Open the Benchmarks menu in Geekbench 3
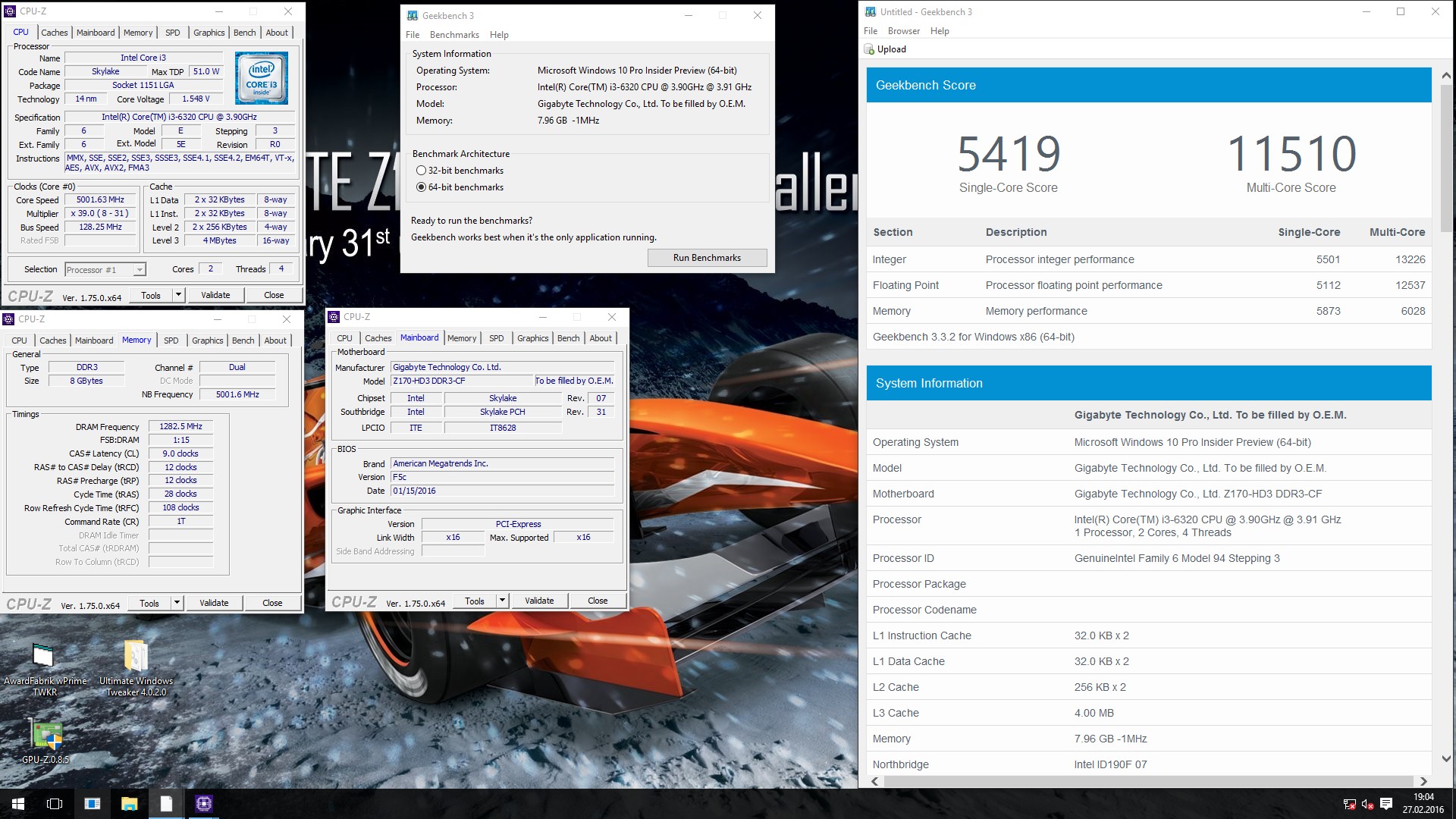 [x=454, y=35]
